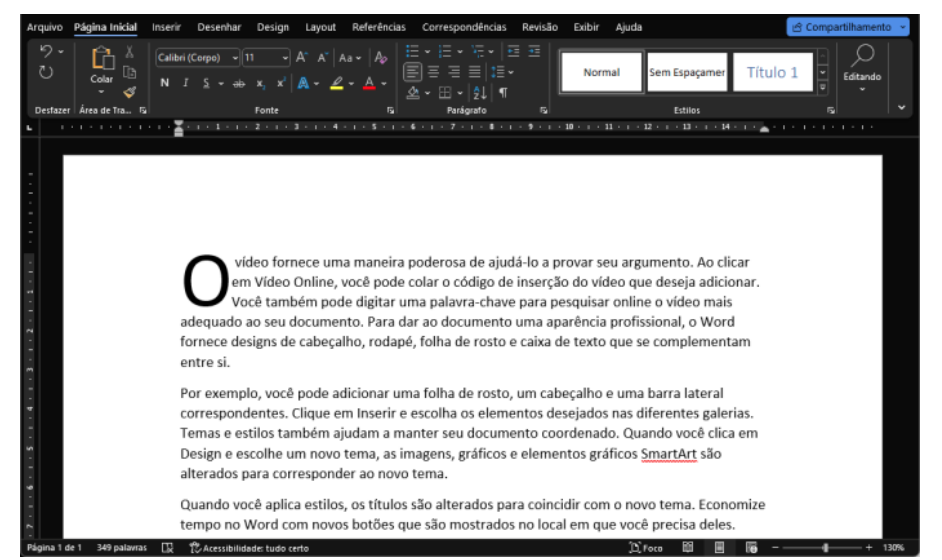
Task: Click the zoom slider handle
Action: click(x=825, y=547)
